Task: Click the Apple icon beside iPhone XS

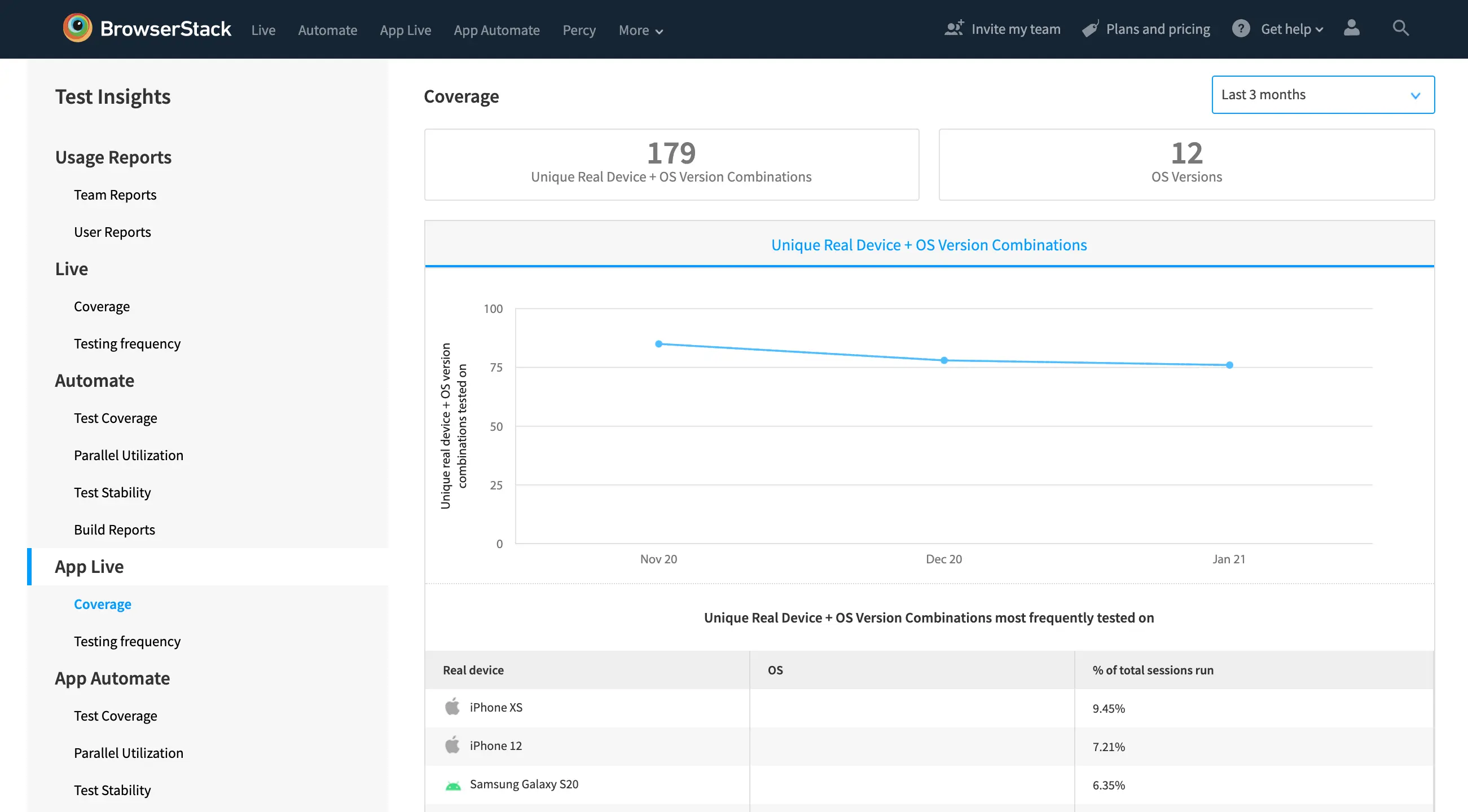Action: point(452,707)
